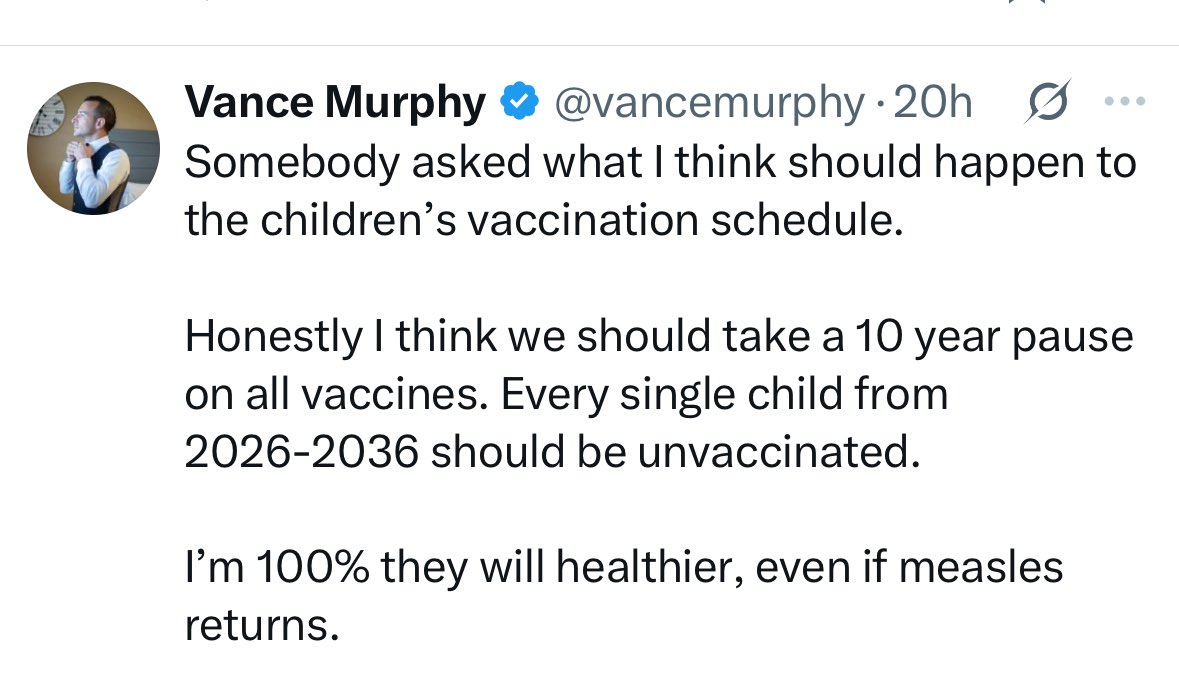Click the blue verified checkmark badge
The width and height of the screenshot is (1179, 674).
click(518, 103)
